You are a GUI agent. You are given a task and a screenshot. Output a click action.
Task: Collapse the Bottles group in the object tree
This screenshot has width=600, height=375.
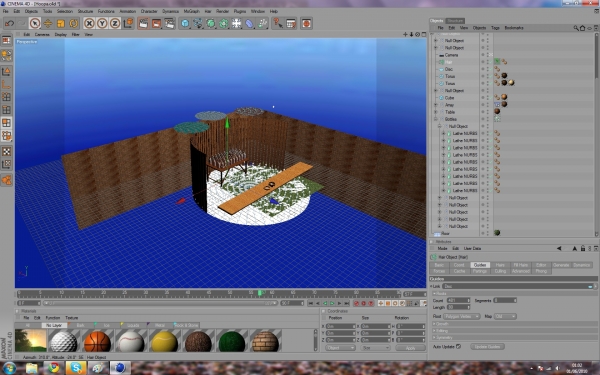435,119
